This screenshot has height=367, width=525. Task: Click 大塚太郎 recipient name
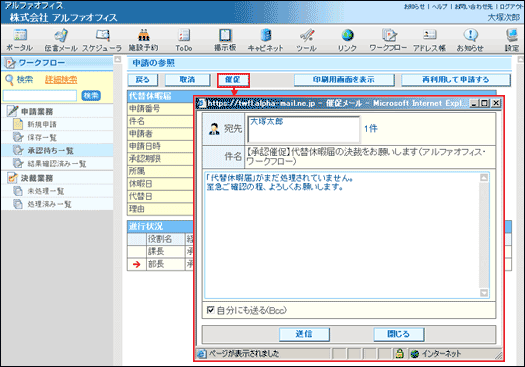pyautogui.click(x=267, y=122)
